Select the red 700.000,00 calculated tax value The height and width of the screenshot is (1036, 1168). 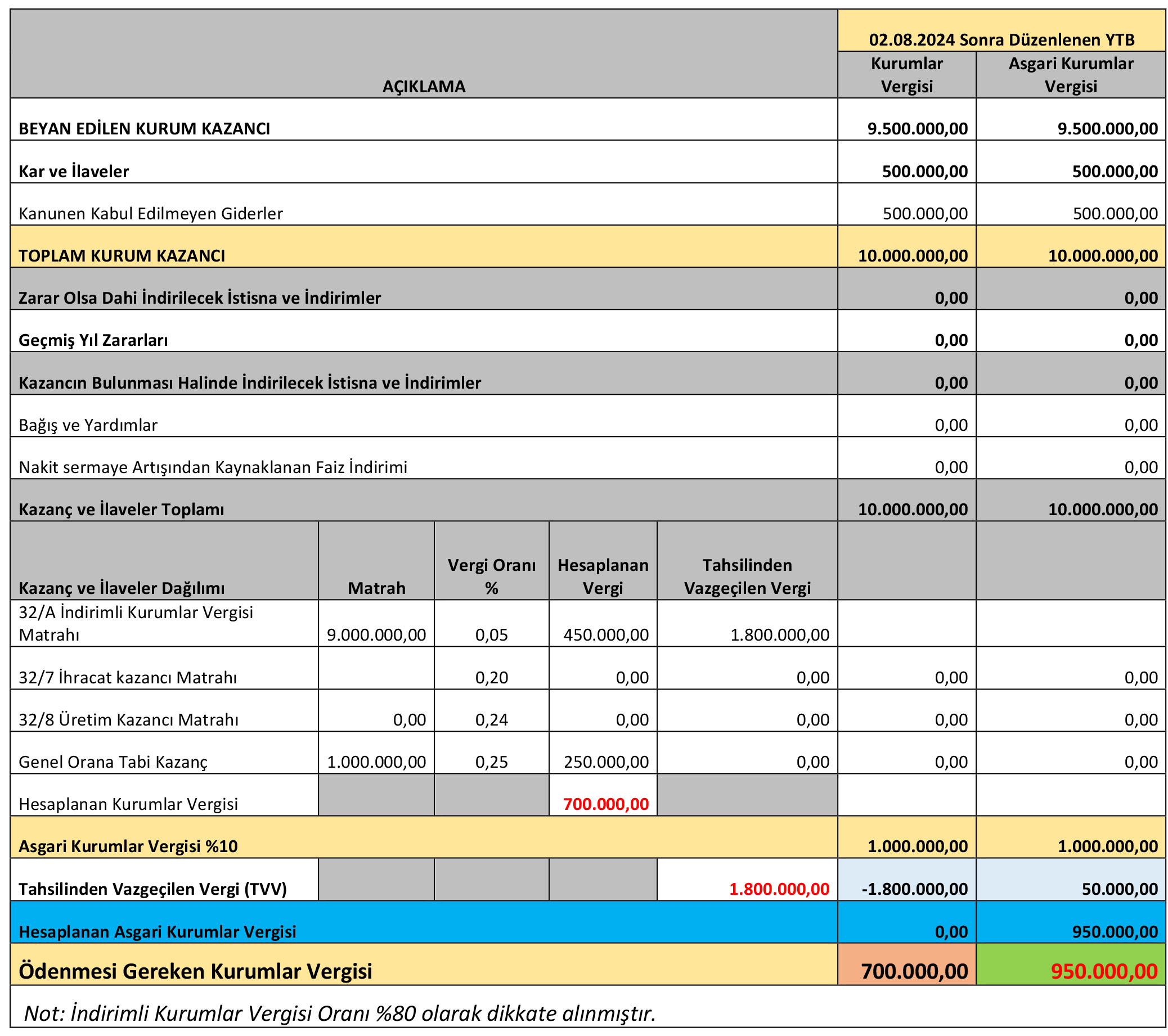pos(606,804)
